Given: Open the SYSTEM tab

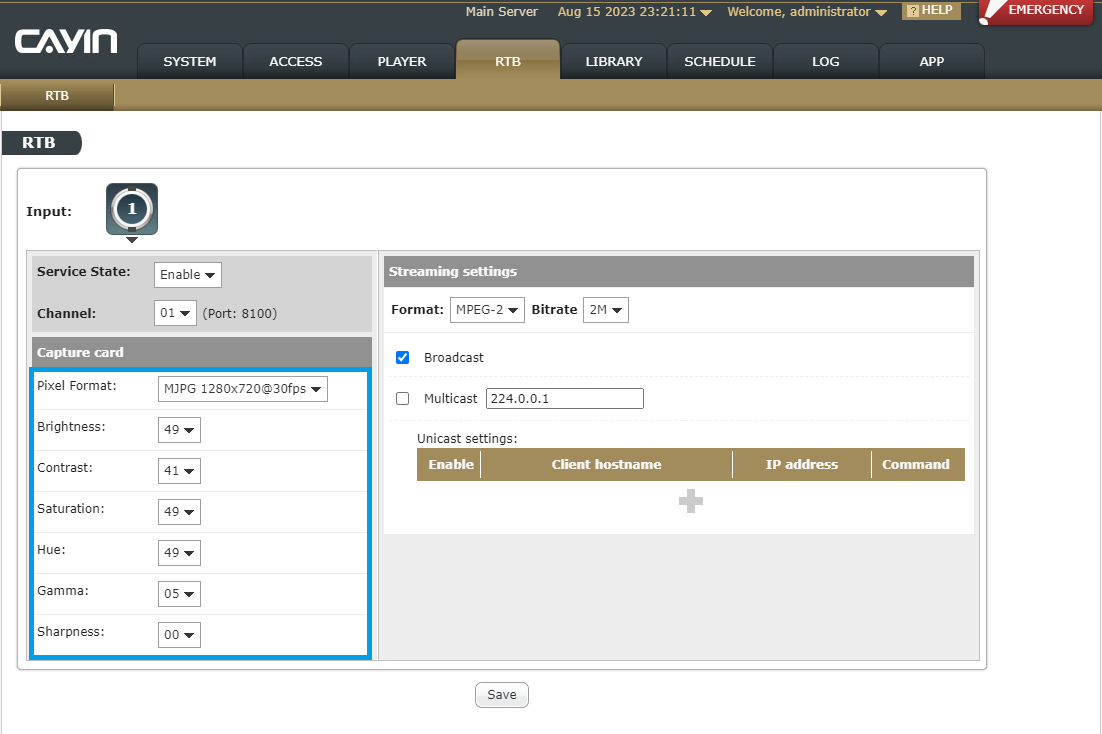Looking at the screenshot, I should (190, 61).
